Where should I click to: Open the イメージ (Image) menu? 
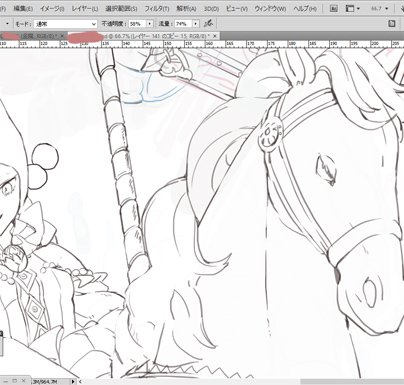click(x=51, y=9)
